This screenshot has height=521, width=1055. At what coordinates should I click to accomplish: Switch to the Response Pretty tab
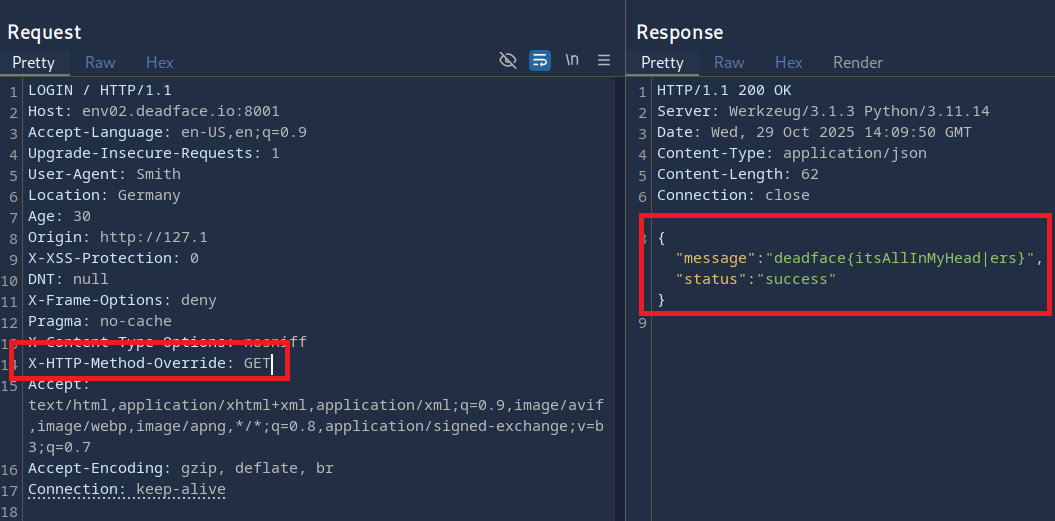(662, 62)
